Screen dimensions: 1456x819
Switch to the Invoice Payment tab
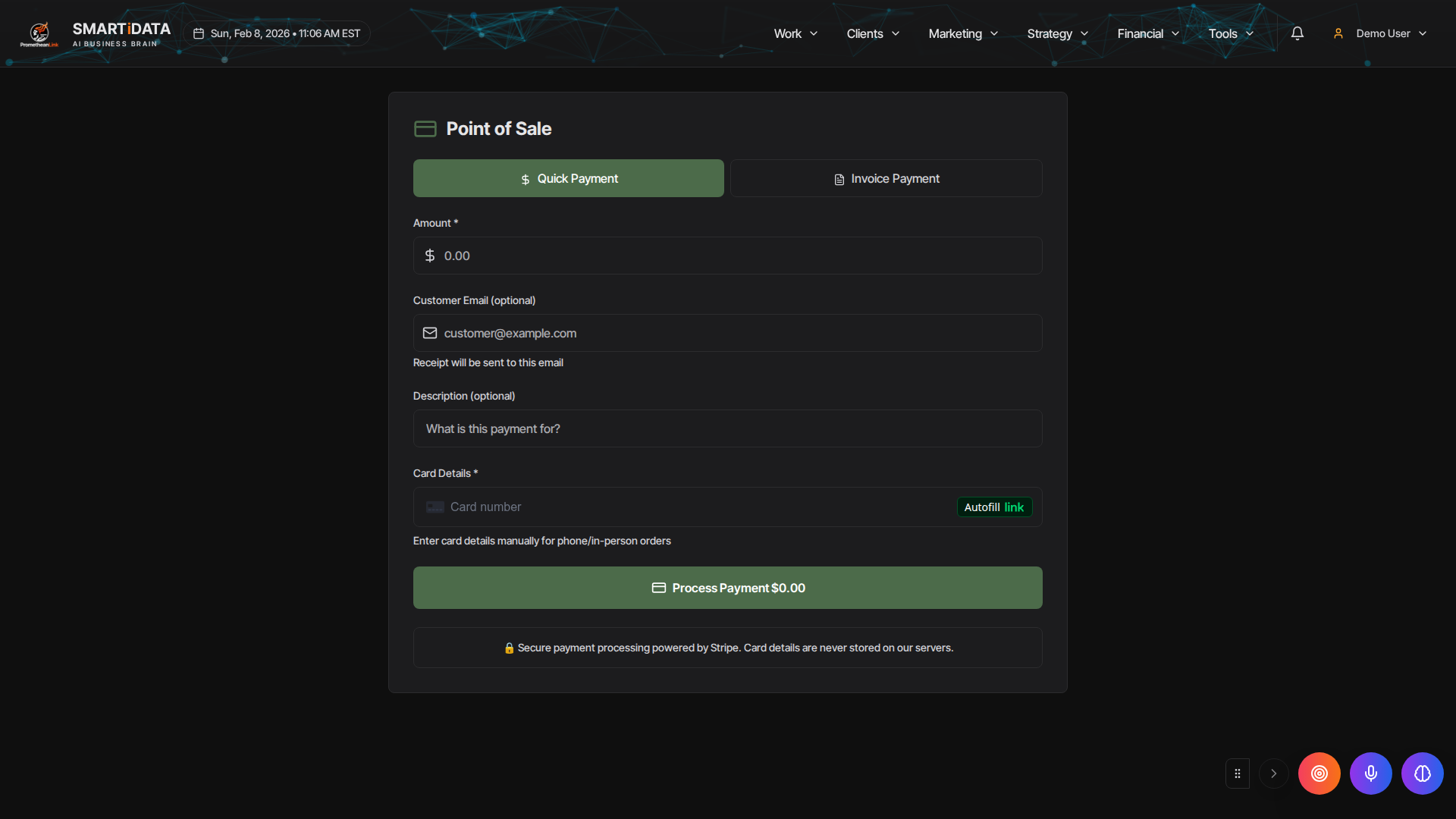(x=886, y=178)
